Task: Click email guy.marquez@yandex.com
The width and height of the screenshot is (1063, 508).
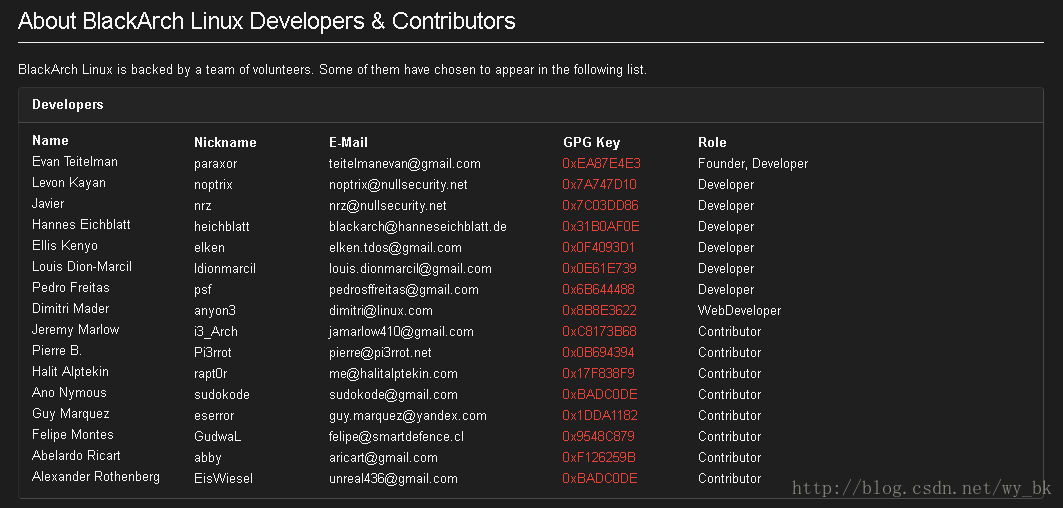Action: (x=407, y=416)
